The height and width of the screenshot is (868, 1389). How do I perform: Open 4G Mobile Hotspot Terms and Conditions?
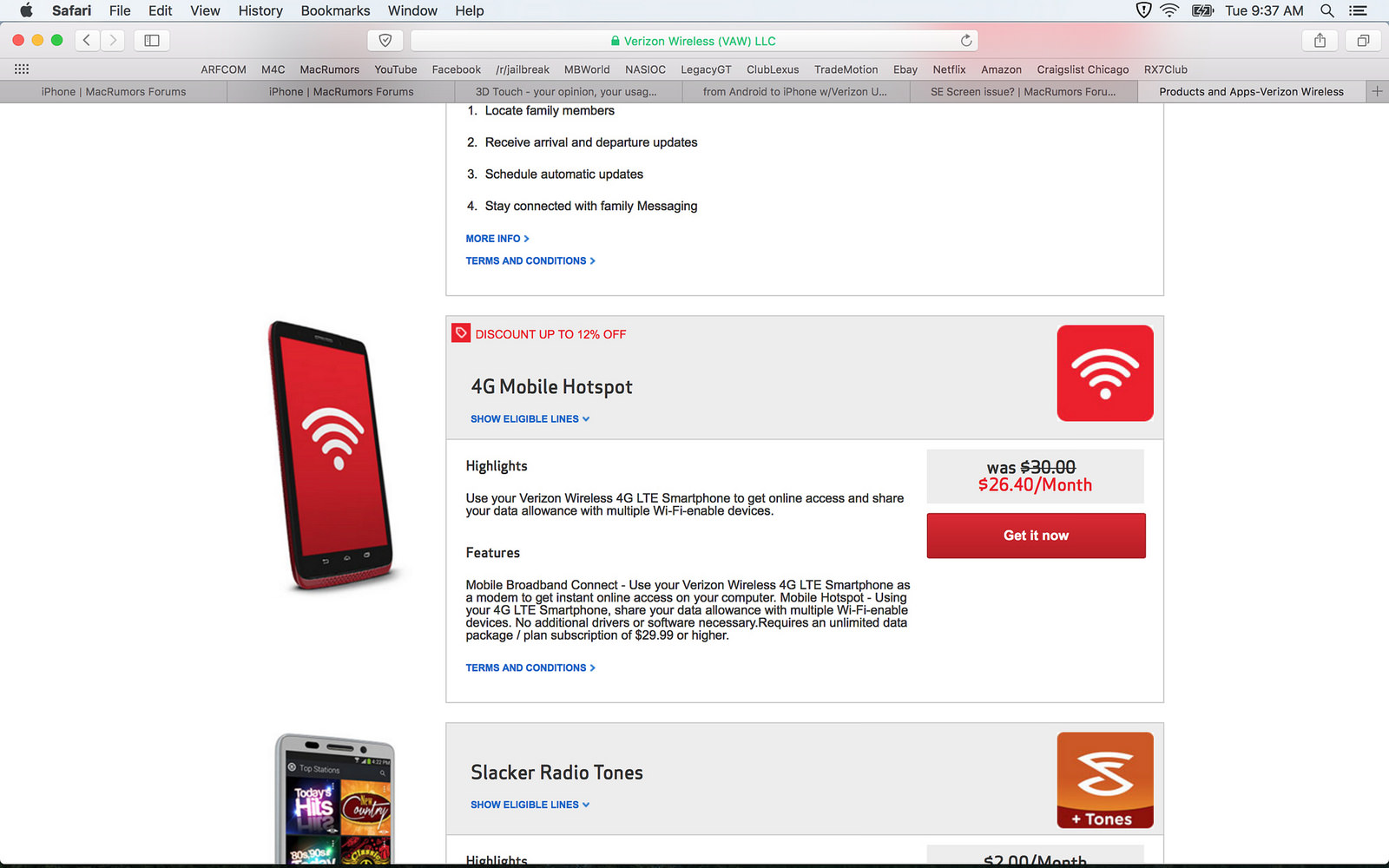tap(530, 667)
